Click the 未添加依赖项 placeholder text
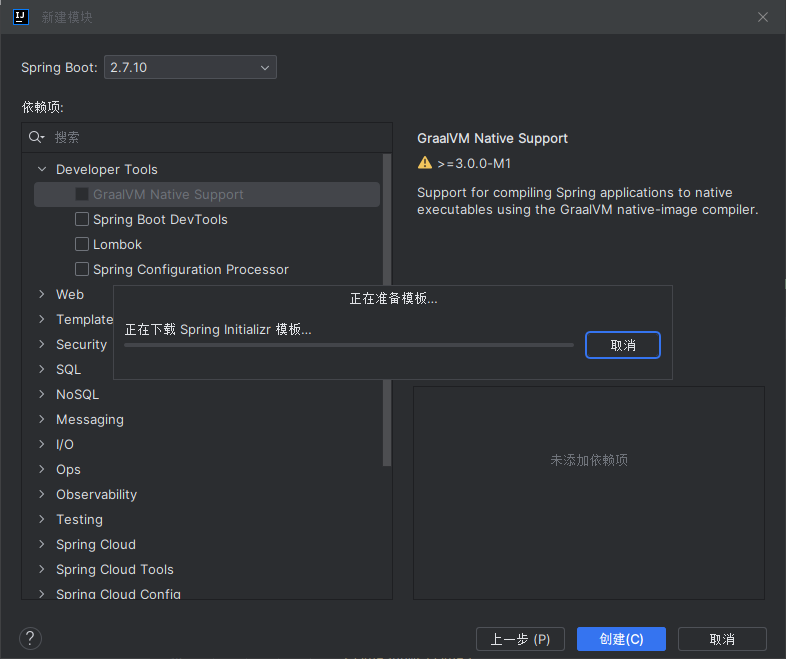This screenshot has height=659, width=786. pyautogui.click(x=589, y=460)
